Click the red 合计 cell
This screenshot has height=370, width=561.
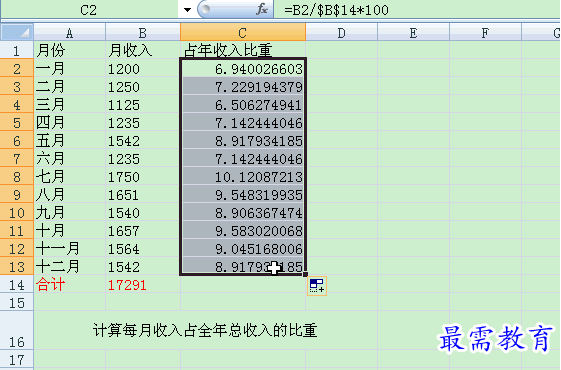point(70,285)
